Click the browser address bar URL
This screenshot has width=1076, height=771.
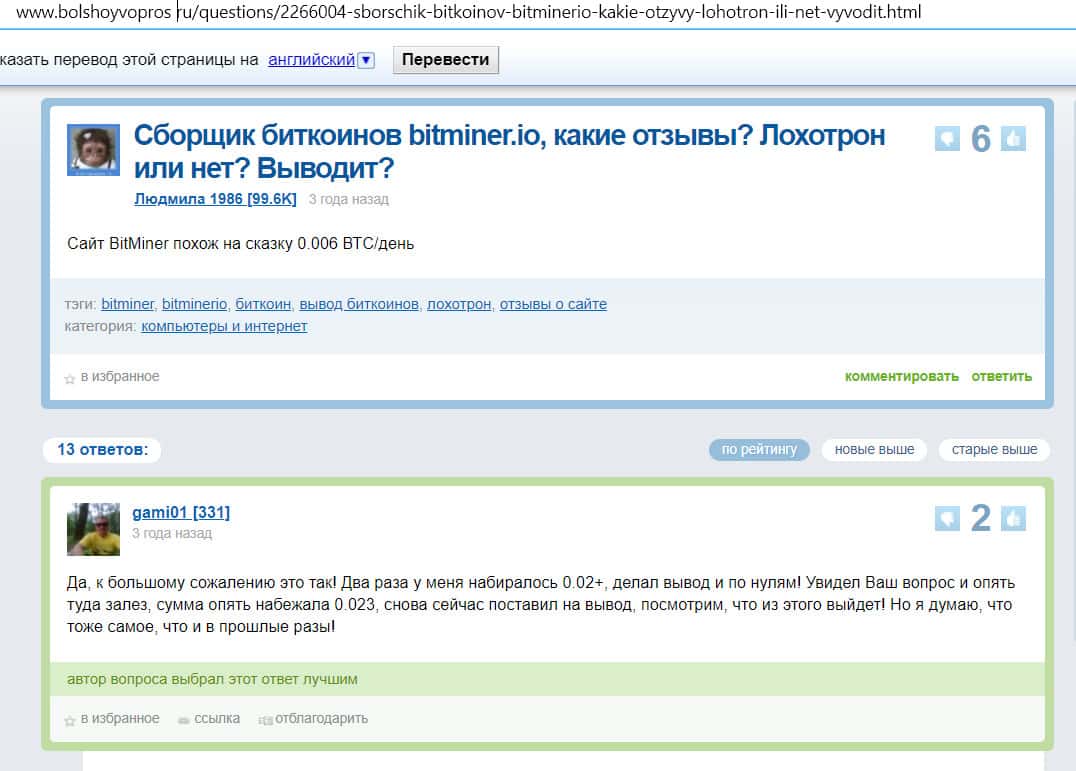coord(468,12)
